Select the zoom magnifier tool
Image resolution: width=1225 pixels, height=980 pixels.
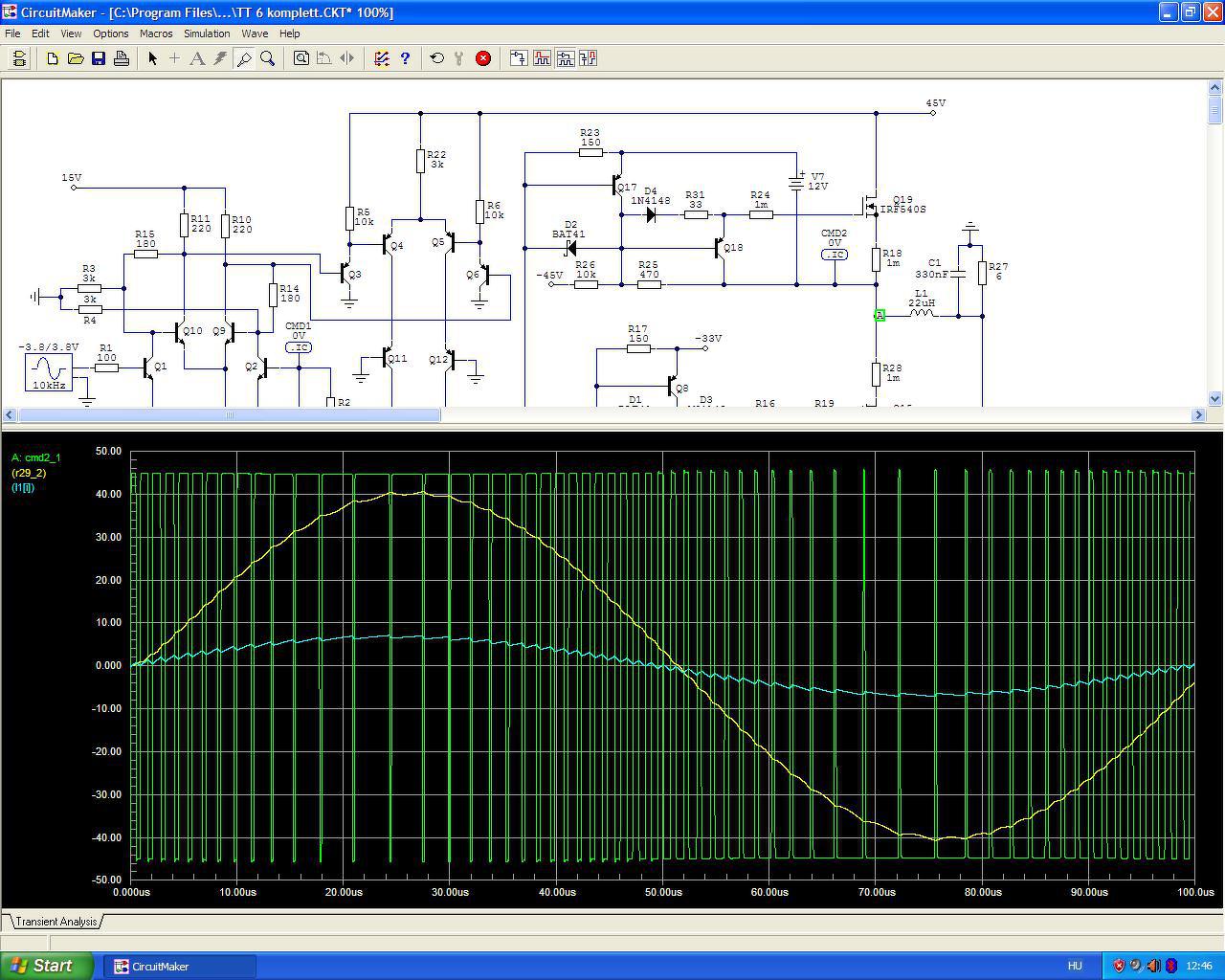(x=268, y=58)
